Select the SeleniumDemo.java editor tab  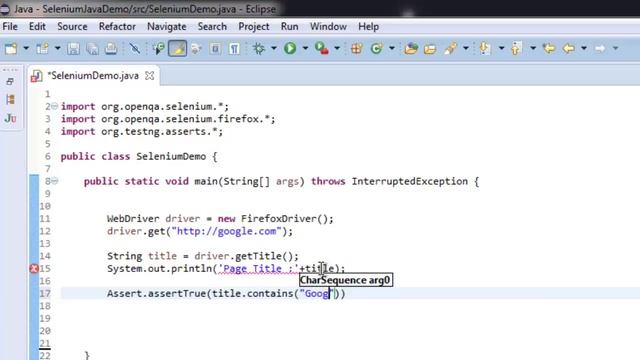(x=93, y=76)
